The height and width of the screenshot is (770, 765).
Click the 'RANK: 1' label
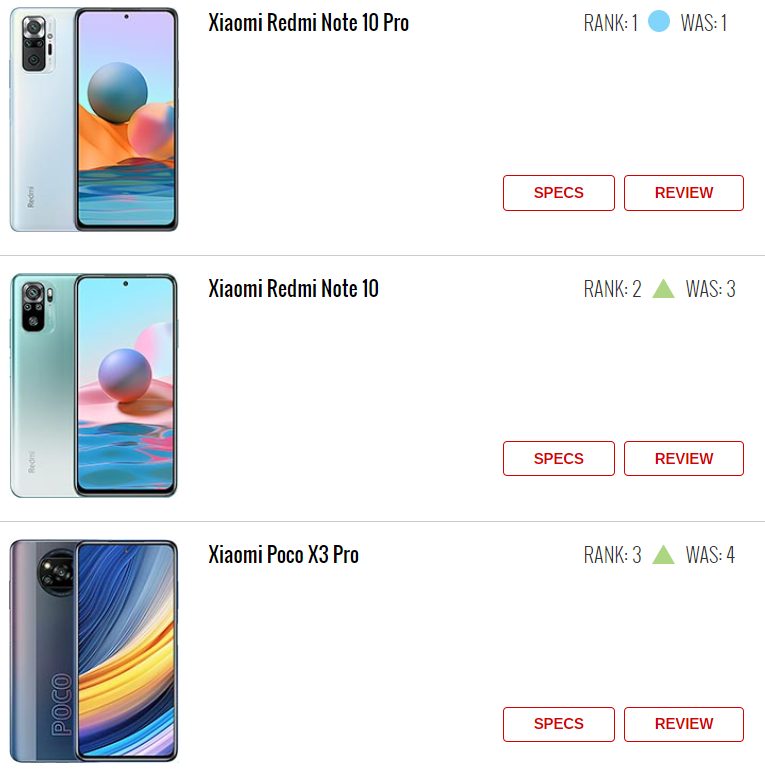point(610,23)
